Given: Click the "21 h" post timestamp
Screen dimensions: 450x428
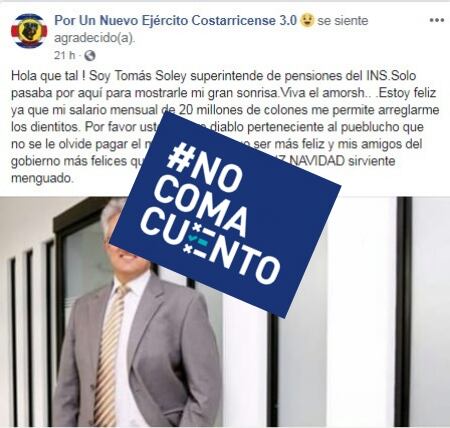Looking at the screenshot, I should coord(65,55).
